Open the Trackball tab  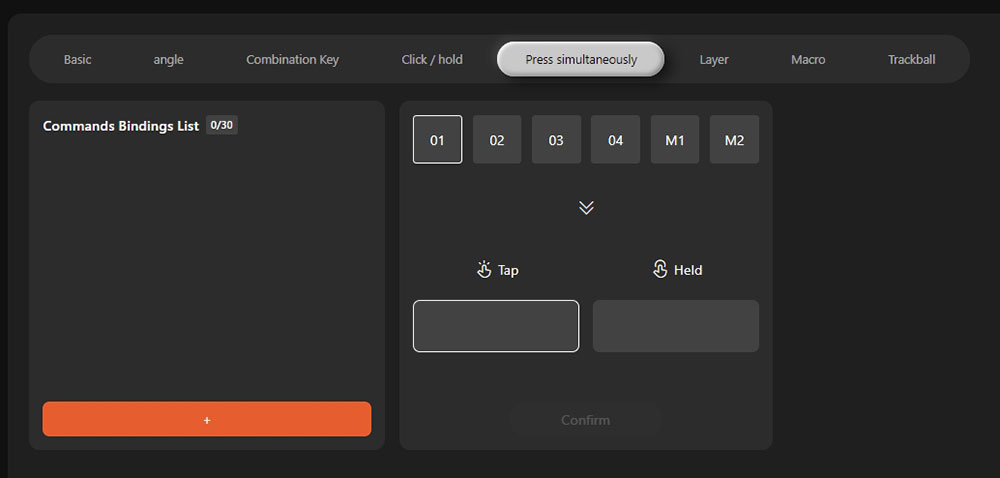[x=911, y=59]
